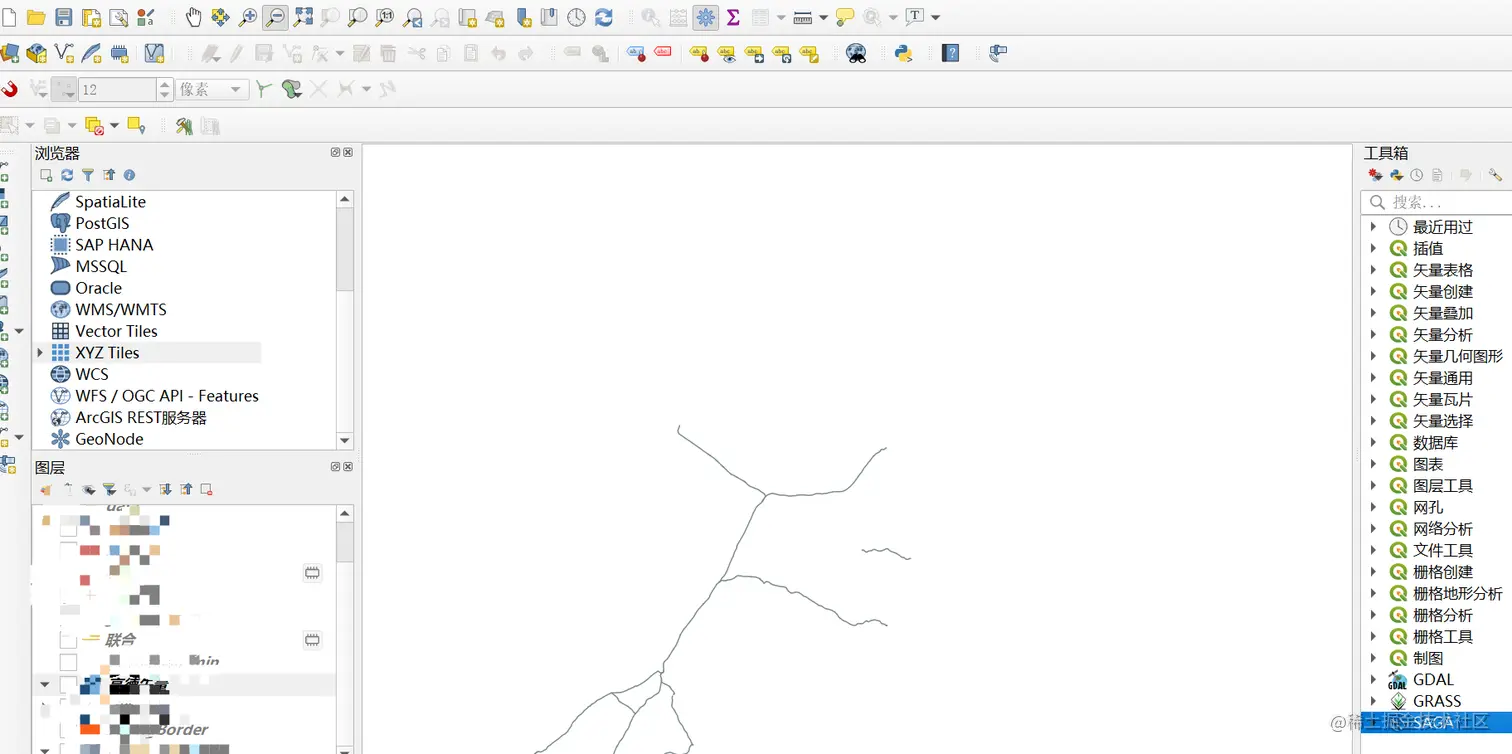
Task: Activate the Zoom In magnifier tool
Action: pyautogui.click(x=248, y=17)
